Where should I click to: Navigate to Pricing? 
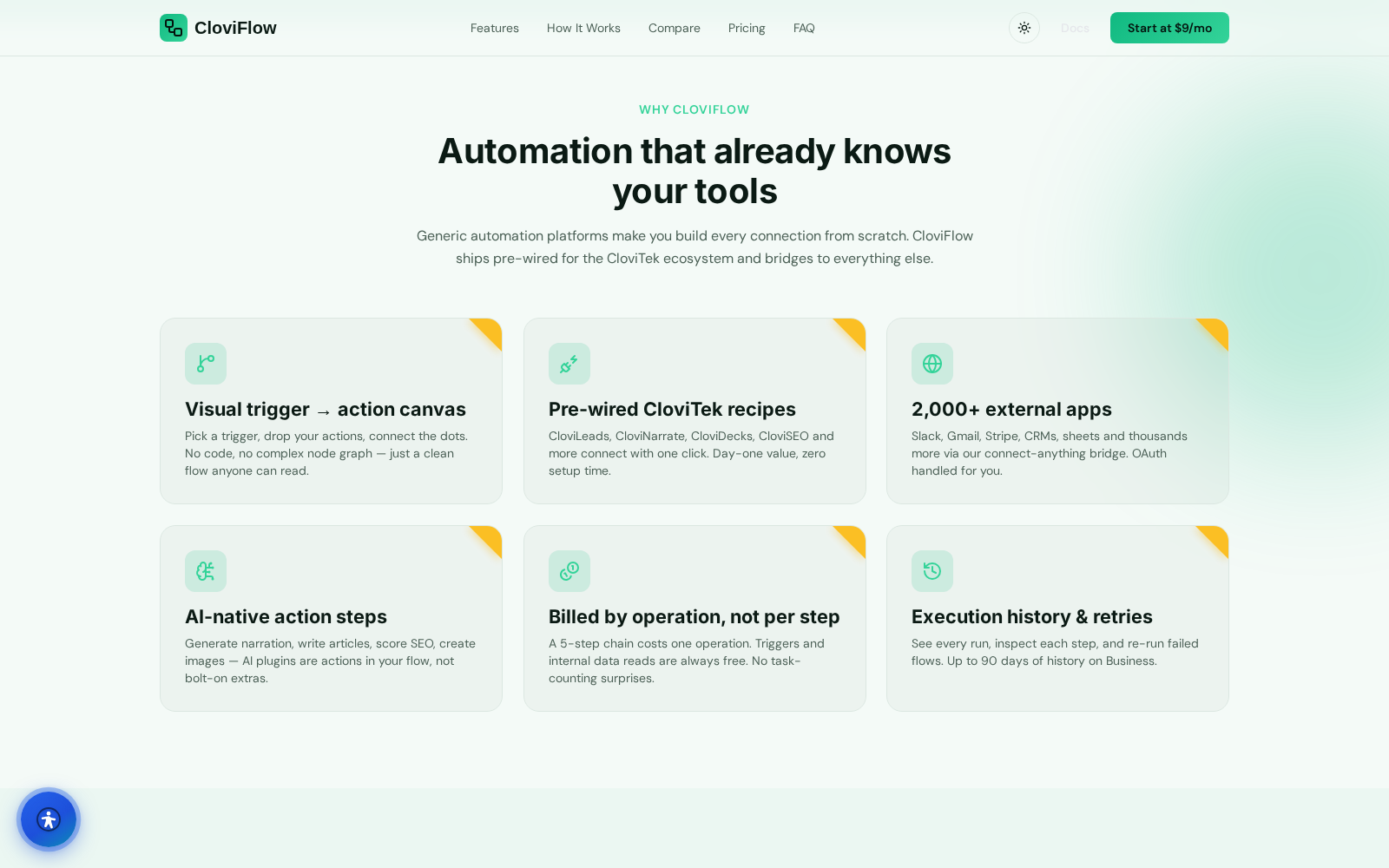747,28
